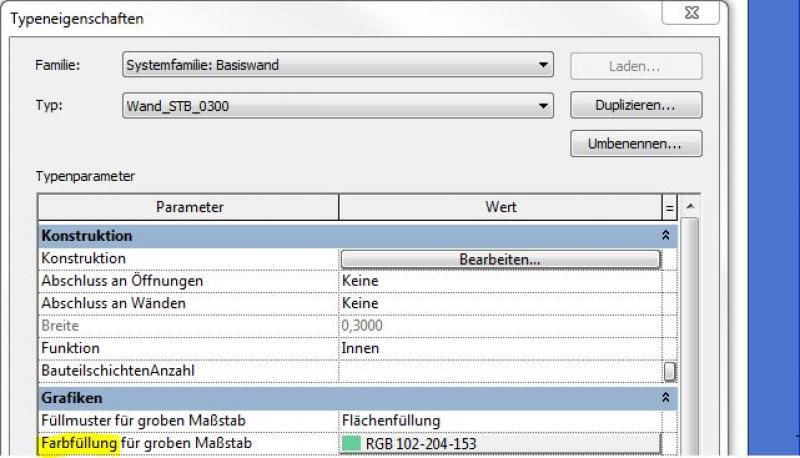
Task: Click the Füllmuster value Flächenfüllung
Action: tap(500, 420)
